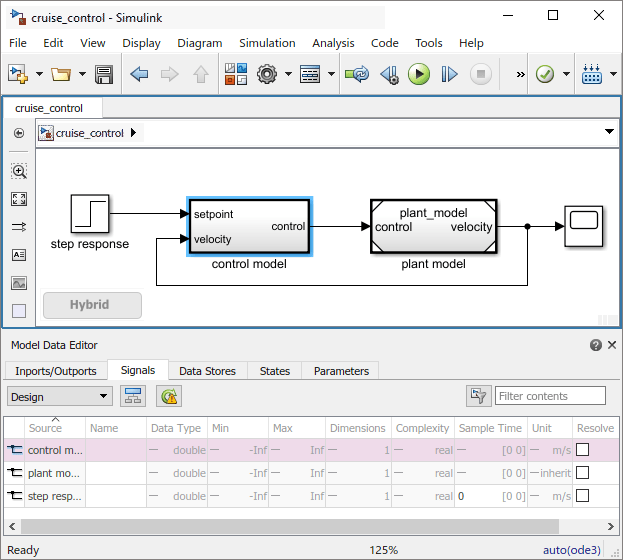Open the Model Explorer icon

[310, 74]
